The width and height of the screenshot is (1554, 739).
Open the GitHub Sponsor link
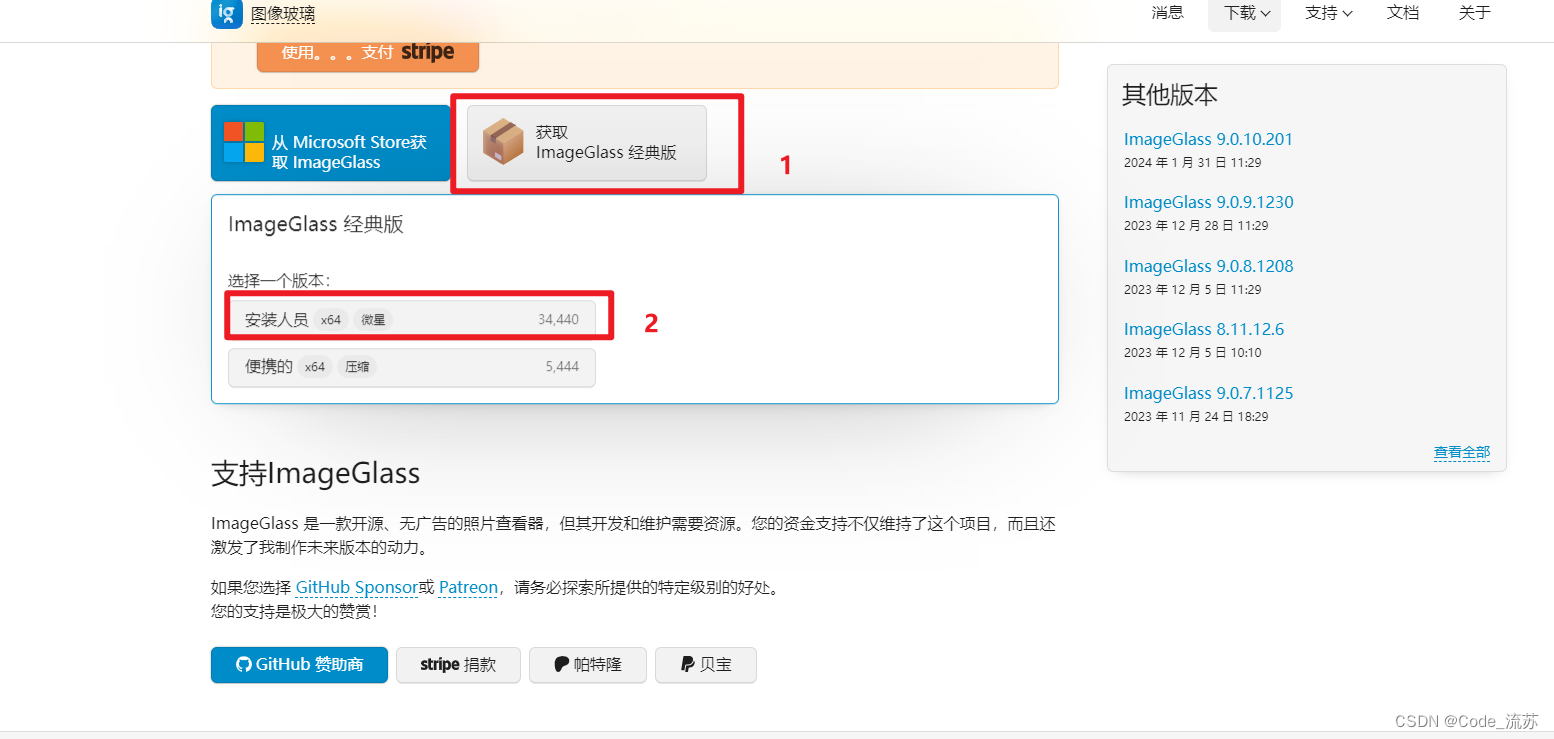click(x=356, y=587)
